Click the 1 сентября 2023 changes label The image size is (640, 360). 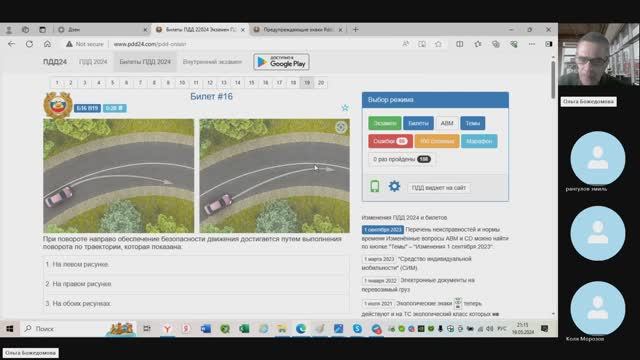click(x=383, y=230)
